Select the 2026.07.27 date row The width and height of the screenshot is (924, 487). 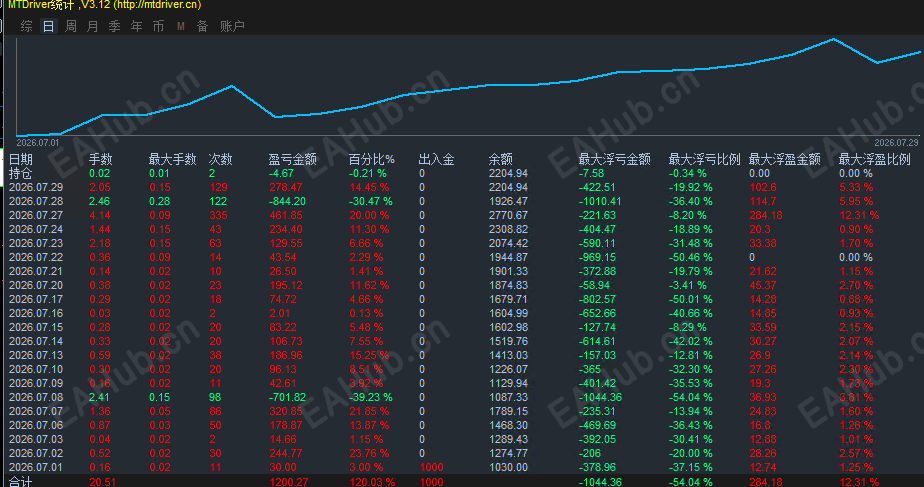click(x=36, y=215)
